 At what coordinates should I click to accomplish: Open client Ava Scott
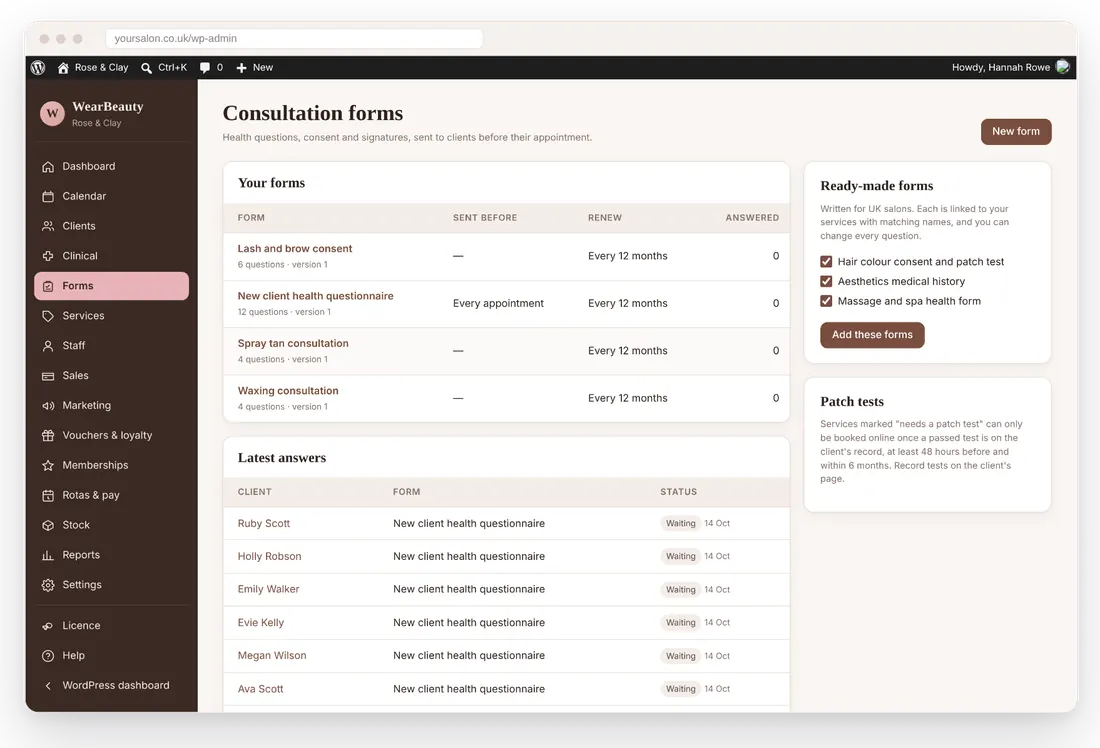pyautogui.click(x=260, y=689)
